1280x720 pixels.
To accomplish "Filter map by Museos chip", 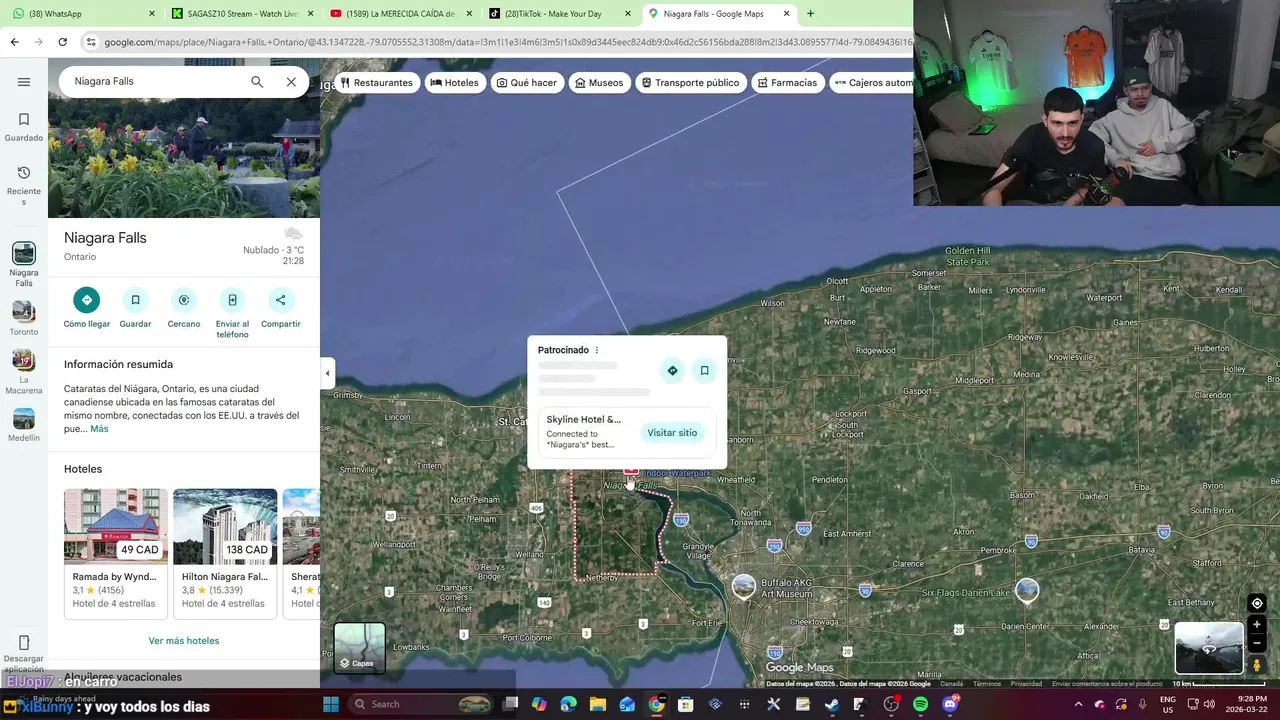I will click(599, 83).
